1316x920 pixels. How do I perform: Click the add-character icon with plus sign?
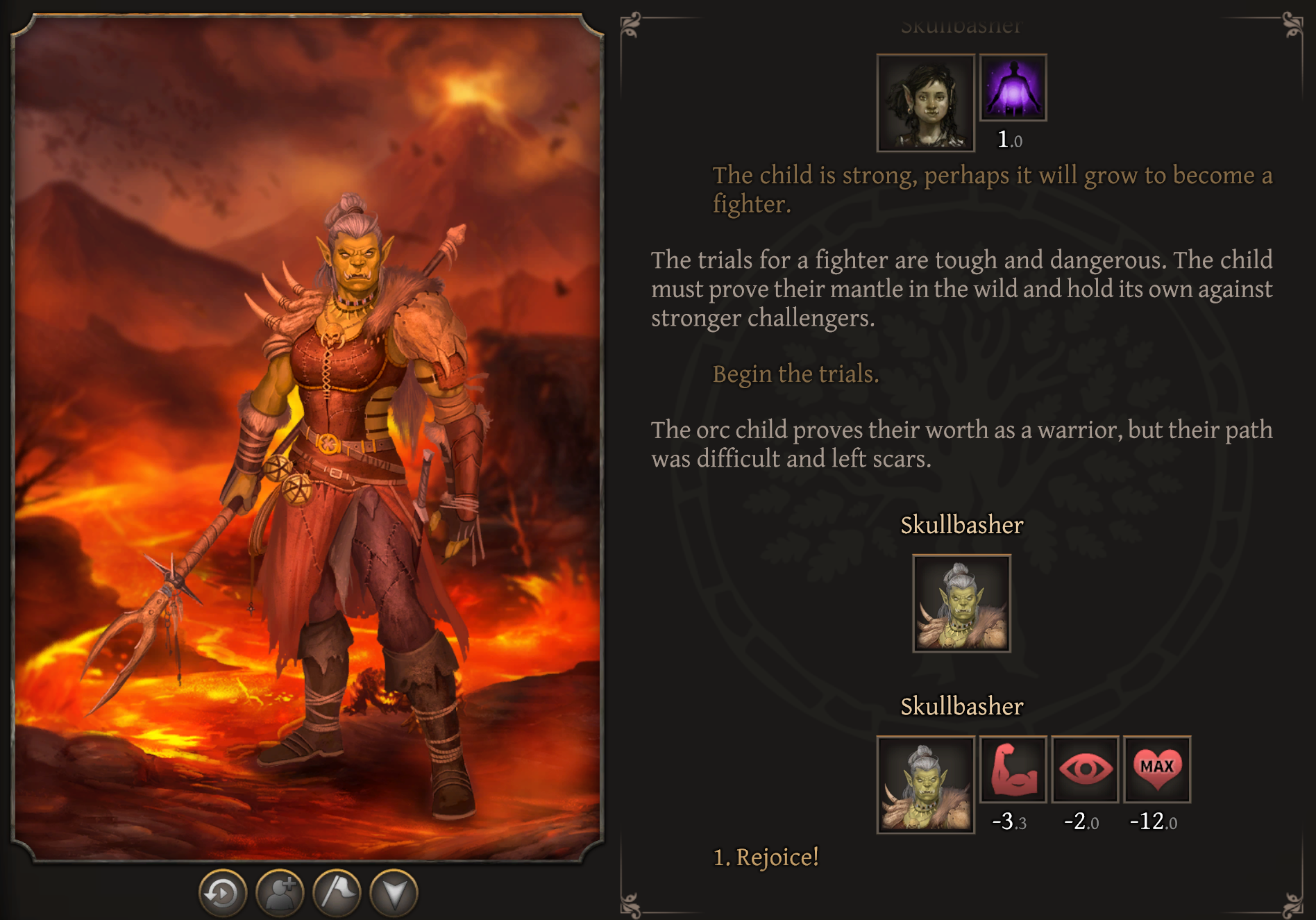(x=280, y=893)
